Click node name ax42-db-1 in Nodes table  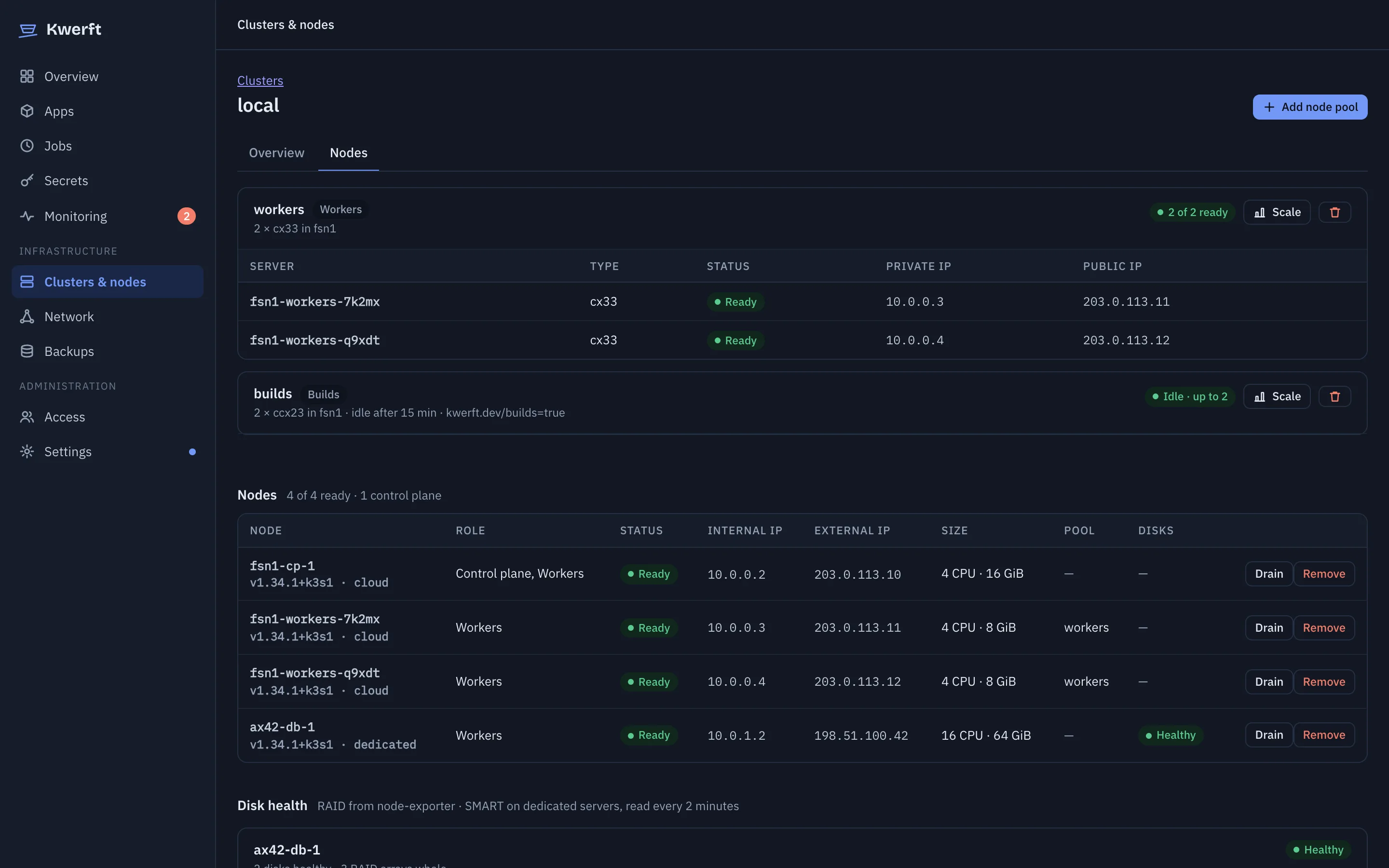(282, 727)
